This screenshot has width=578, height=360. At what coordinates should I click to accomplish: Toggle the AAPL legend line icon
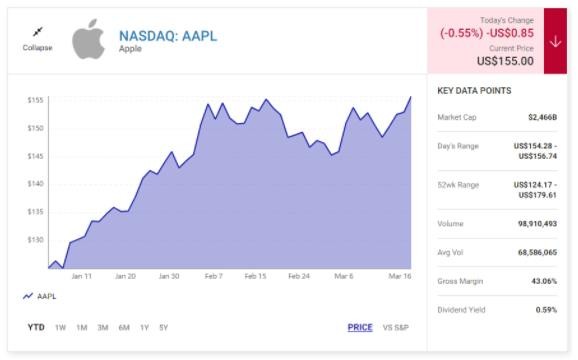(x=28, y=296)
